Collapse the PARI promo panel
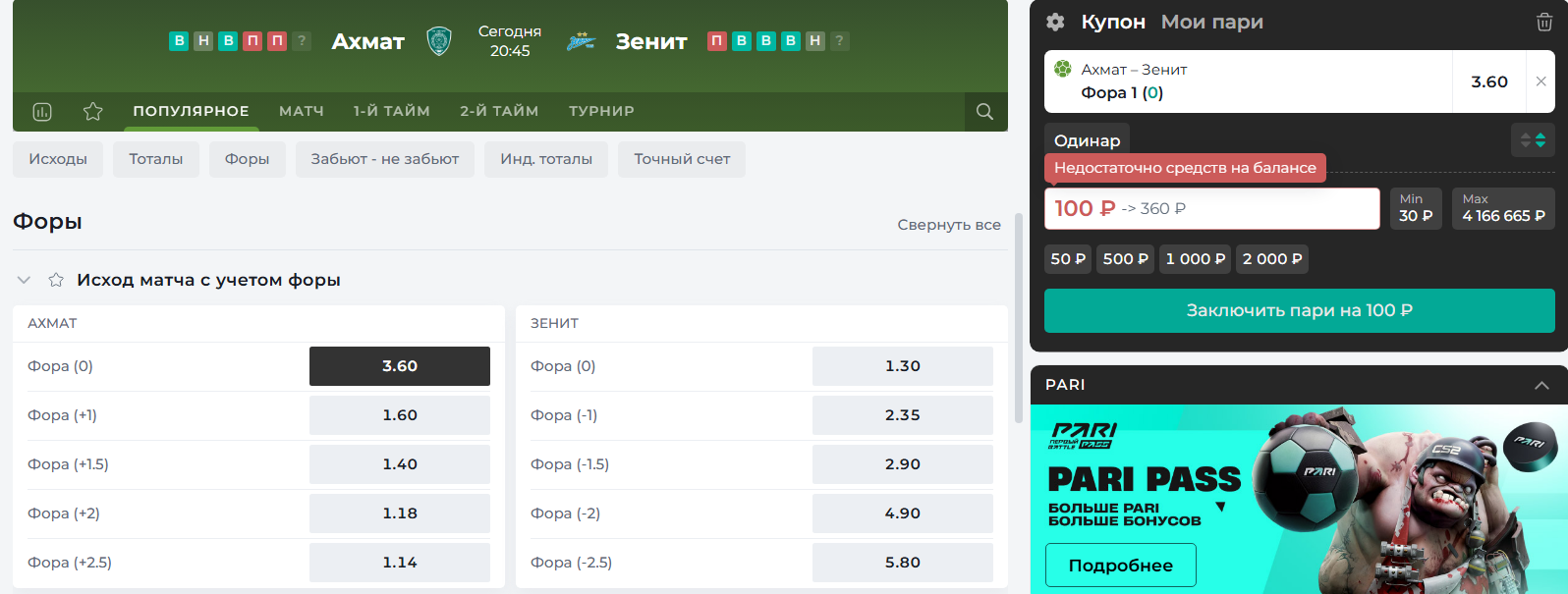Image resolution: width=1568 pixels, height=594 pixels. (1541, 386)
